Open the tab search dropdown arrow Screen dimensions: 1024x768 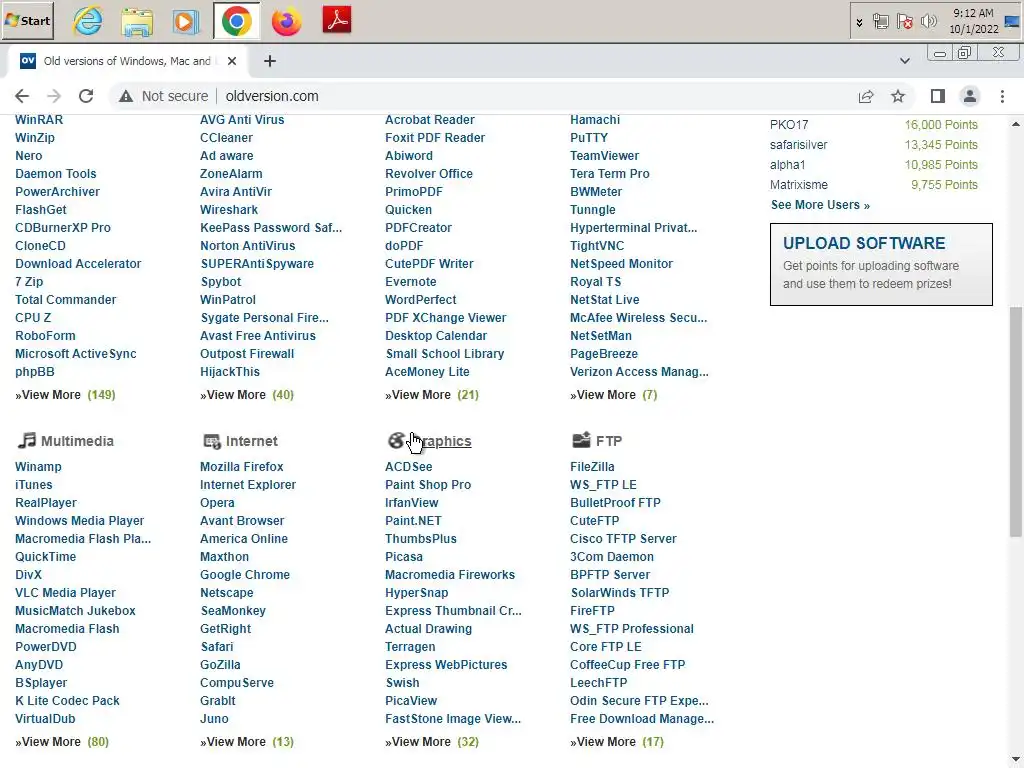904,61
